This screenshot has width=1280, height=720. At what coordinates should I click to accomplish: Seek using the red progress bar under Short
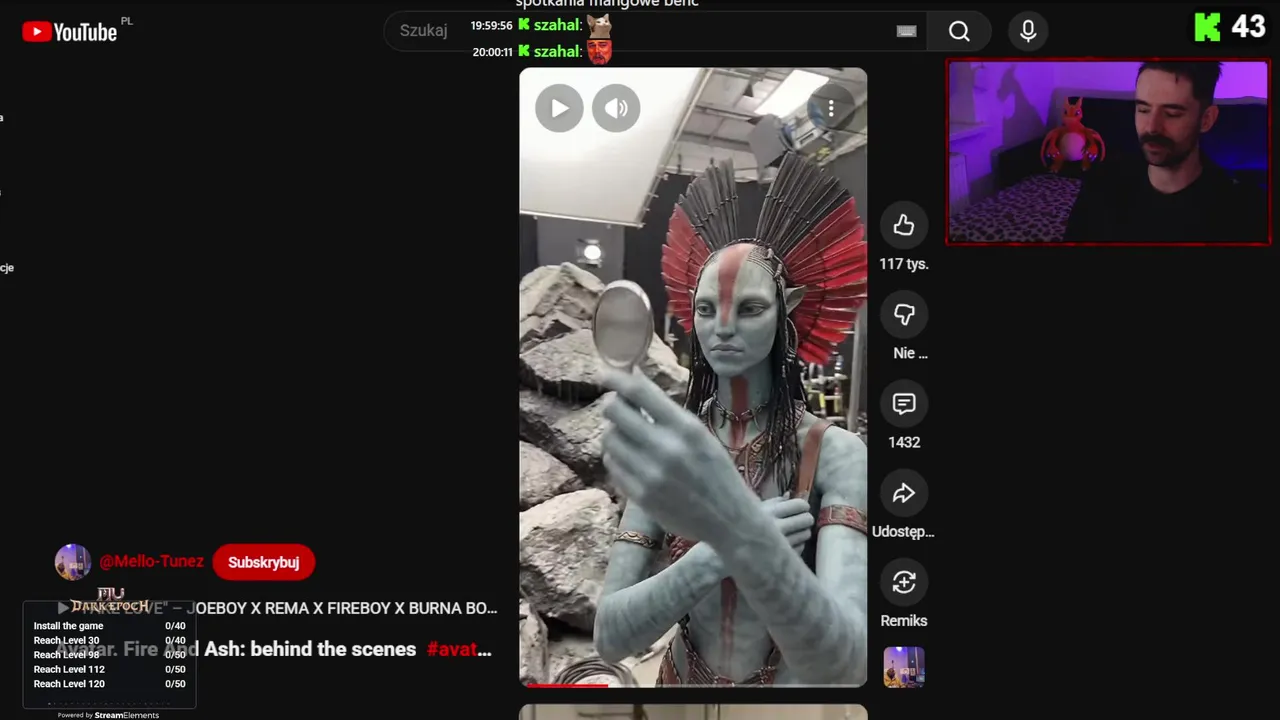tap(693, 685)
